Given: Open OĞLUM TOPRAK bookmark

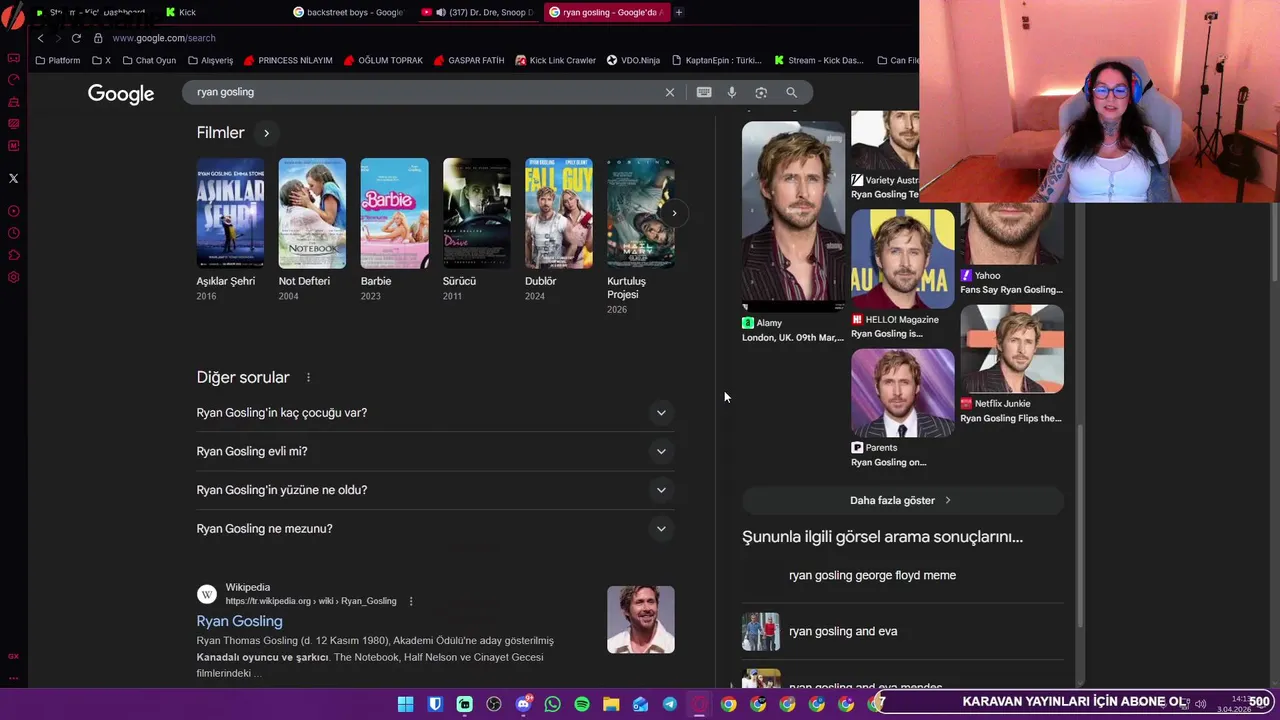Looking at the screenshot, I should pos(383,60).
